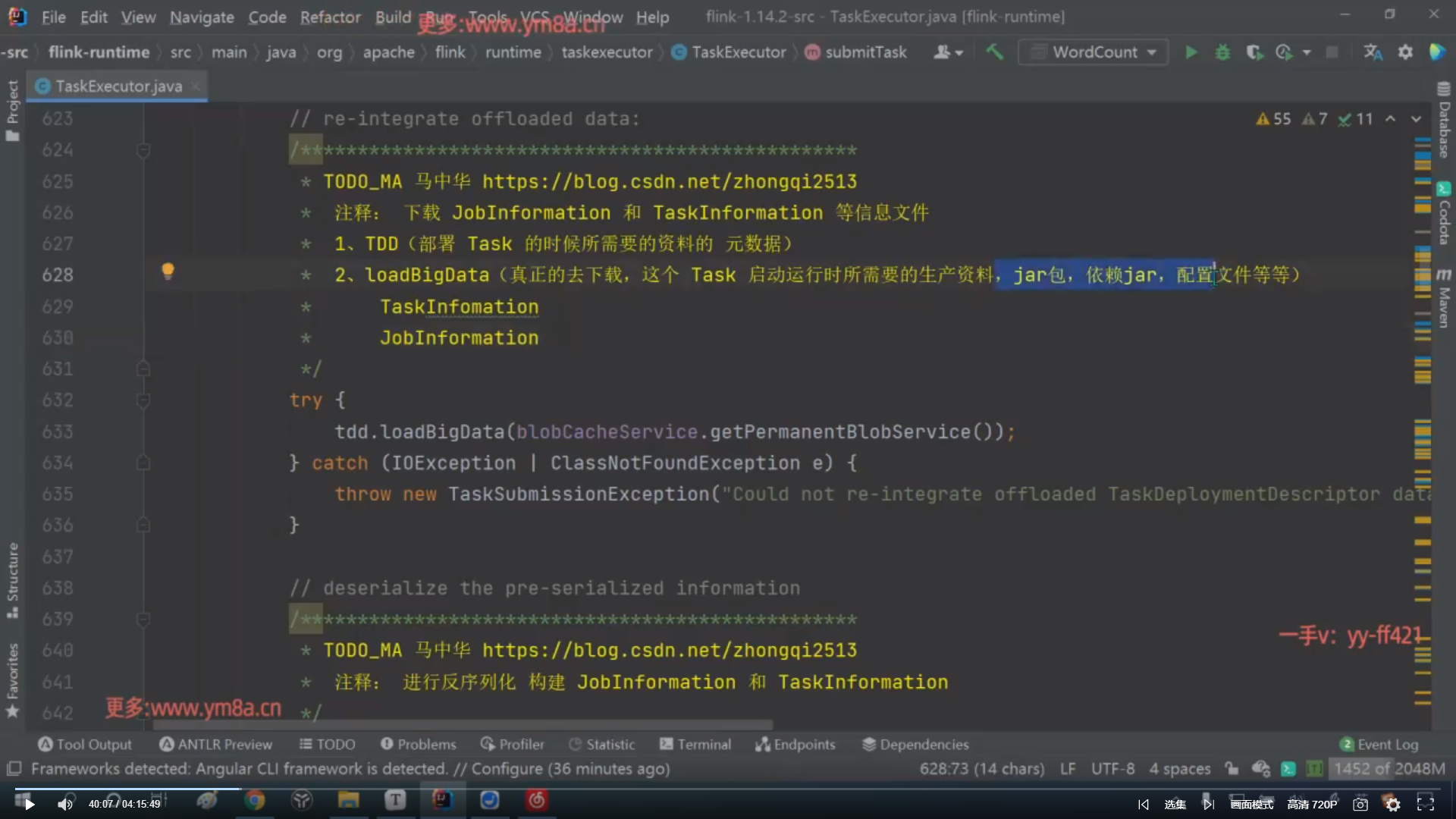Screen dimensions: 1456x819
Task: Toggle the read-only lock icon
Action: (1232, 769)
